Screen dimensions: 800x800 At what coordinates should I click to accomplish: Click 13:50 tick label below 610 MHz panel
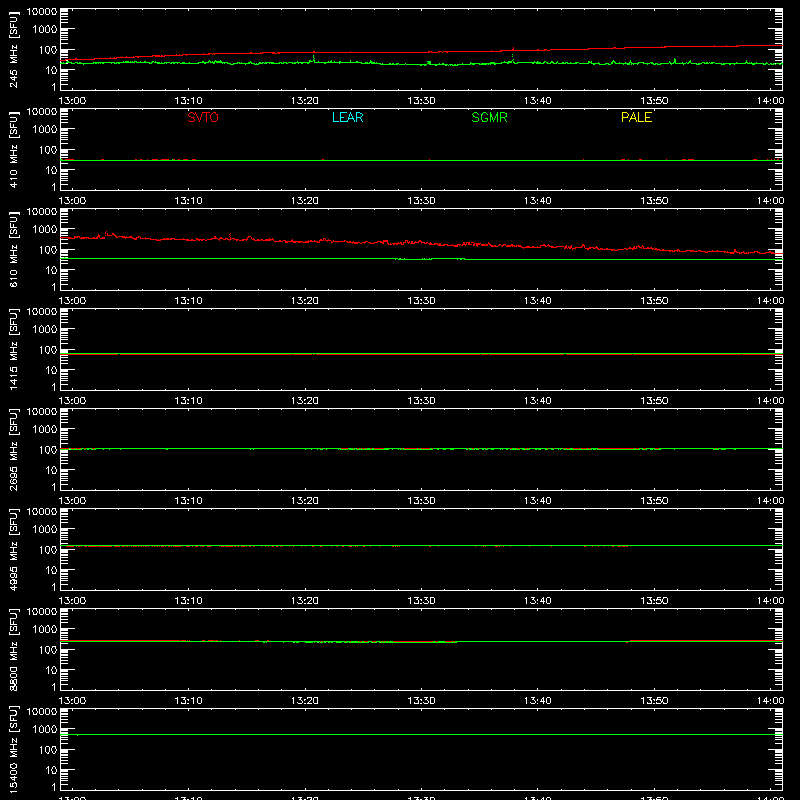pos(654,301)
